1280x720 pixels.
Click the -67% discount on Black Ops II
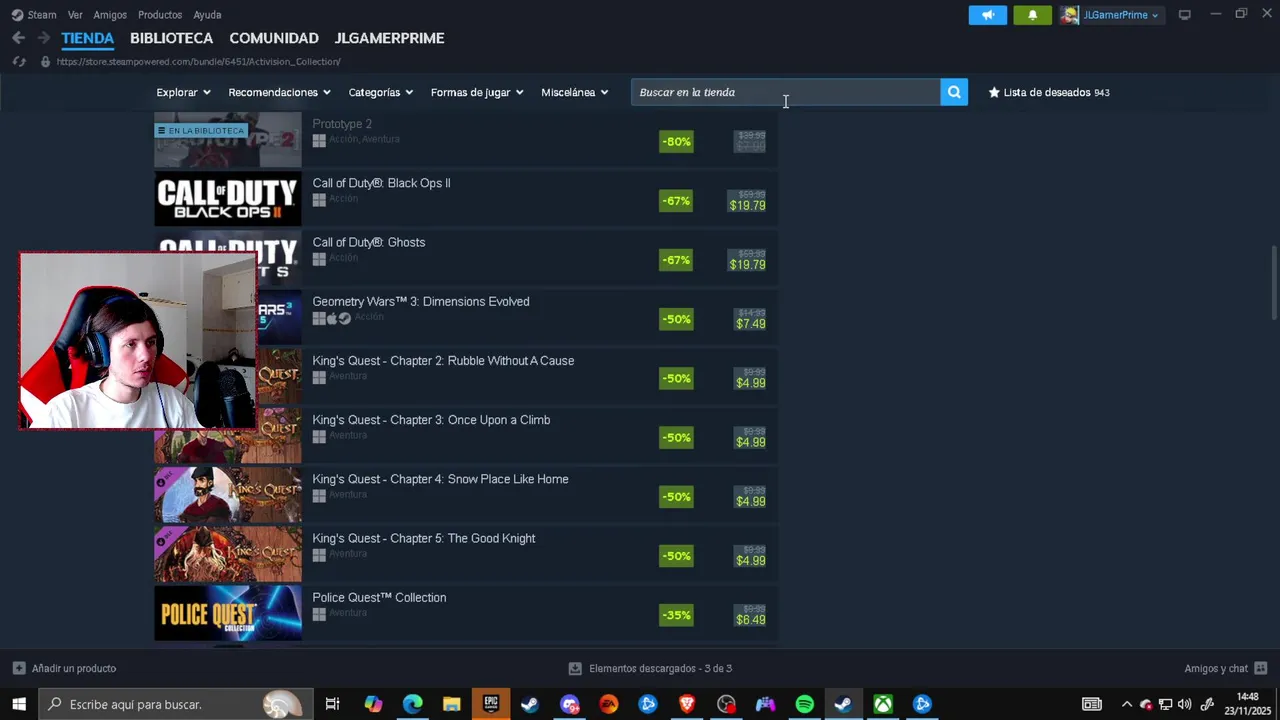[676, 200]
